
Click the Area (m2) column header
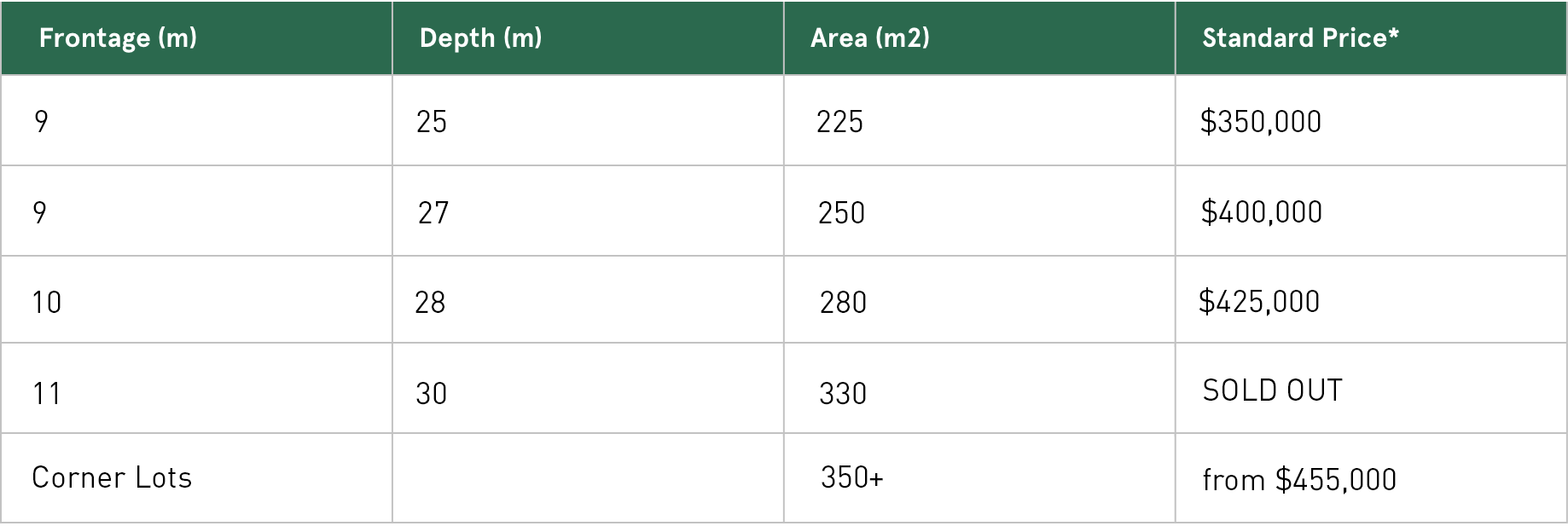coord(869,38)
